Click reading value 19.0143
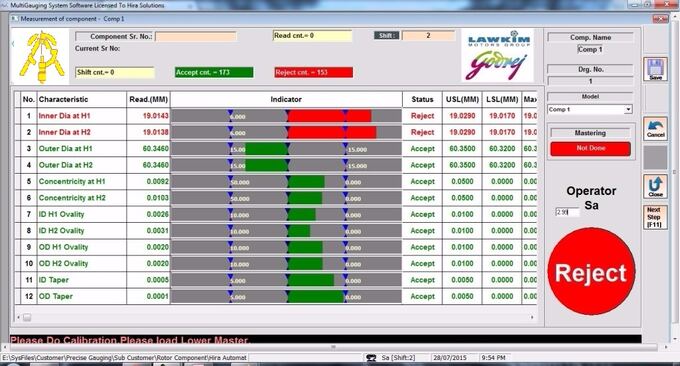 point(155,116)
